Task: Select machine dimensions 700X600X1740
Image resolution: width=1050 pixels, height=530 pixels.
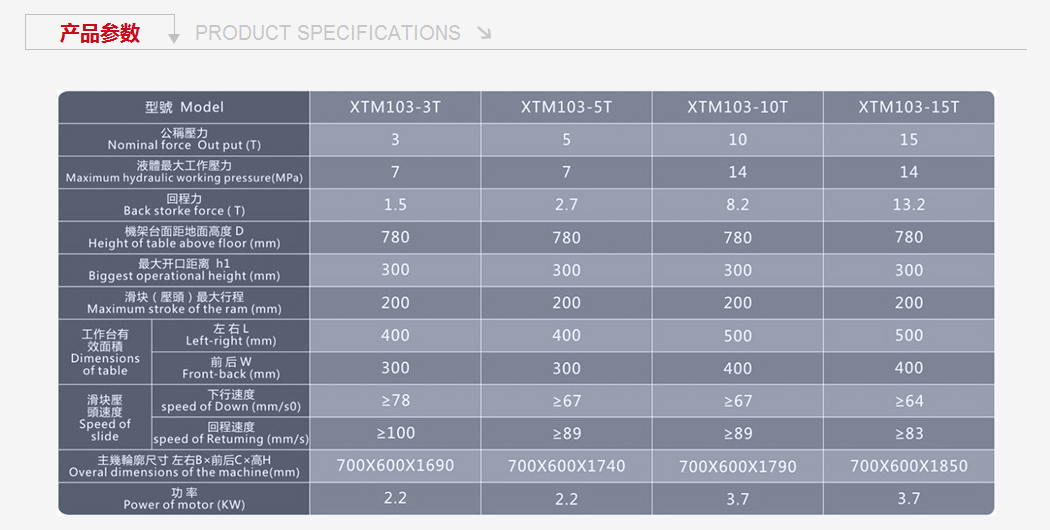Action: [x=567, y=466]
